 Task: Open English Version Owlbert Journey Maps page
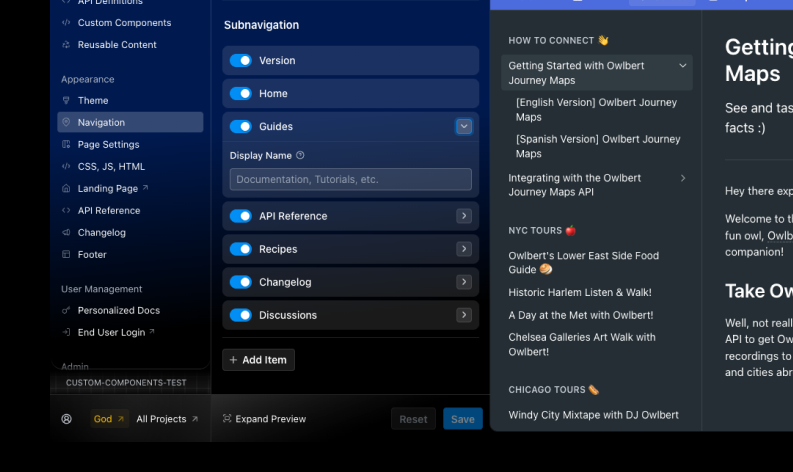[597, 109]
